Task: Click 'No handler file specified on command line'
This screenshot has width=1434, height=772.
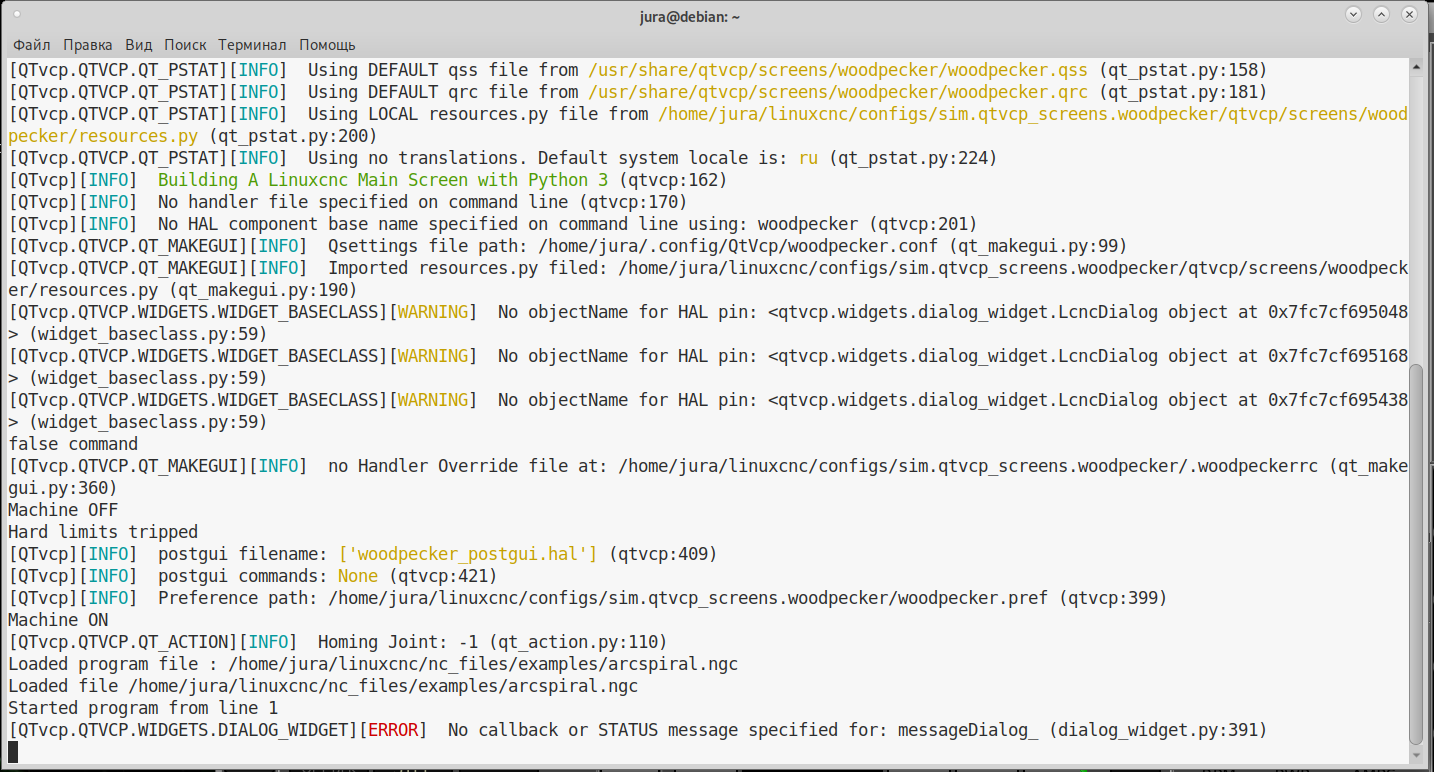Action: tap(363, 202)
